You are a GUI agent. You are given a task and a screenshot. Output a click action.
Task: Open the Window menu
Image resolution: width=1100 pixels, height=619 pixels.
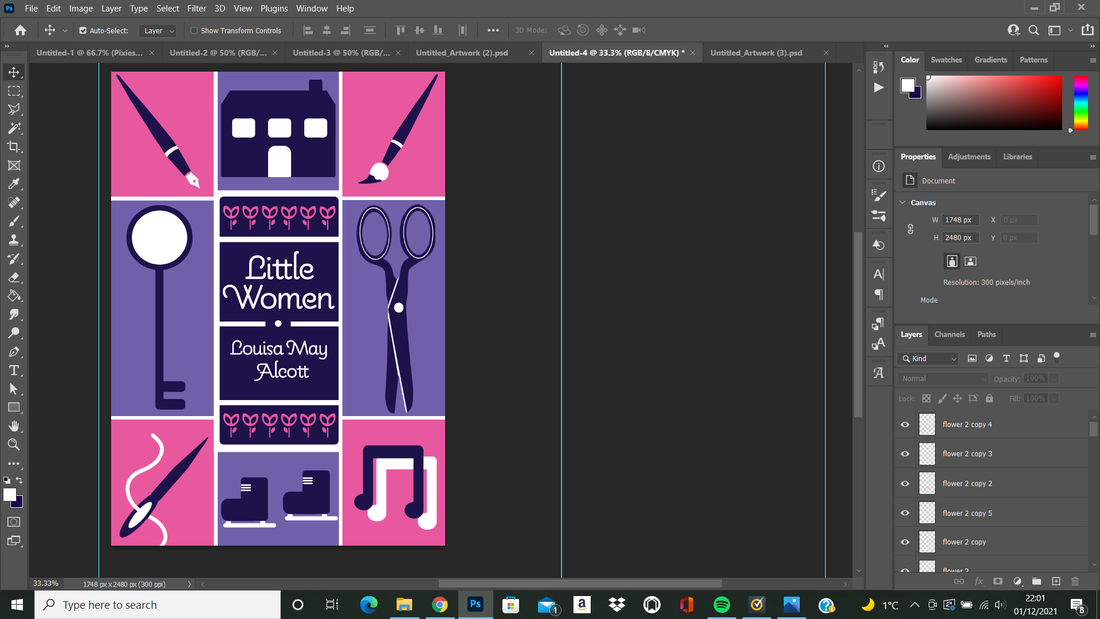311,8
